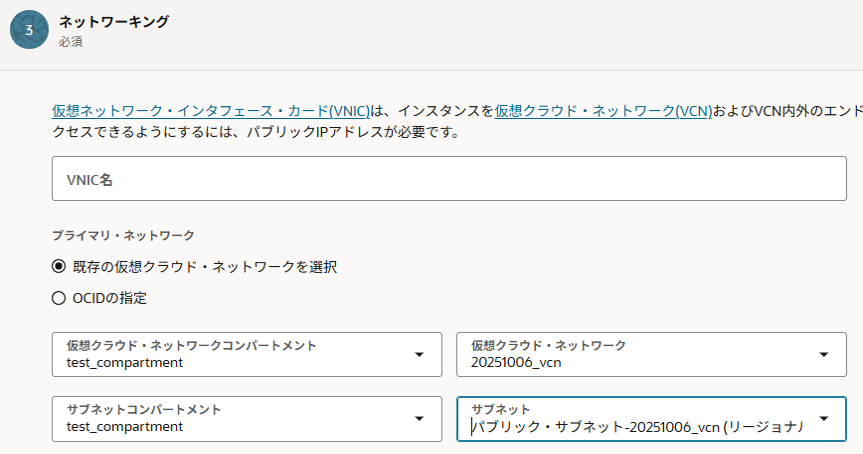Viewport: 863px width, 454px height.
Task: Click the OCIDの指定 label text
Action: coord(110,297)
